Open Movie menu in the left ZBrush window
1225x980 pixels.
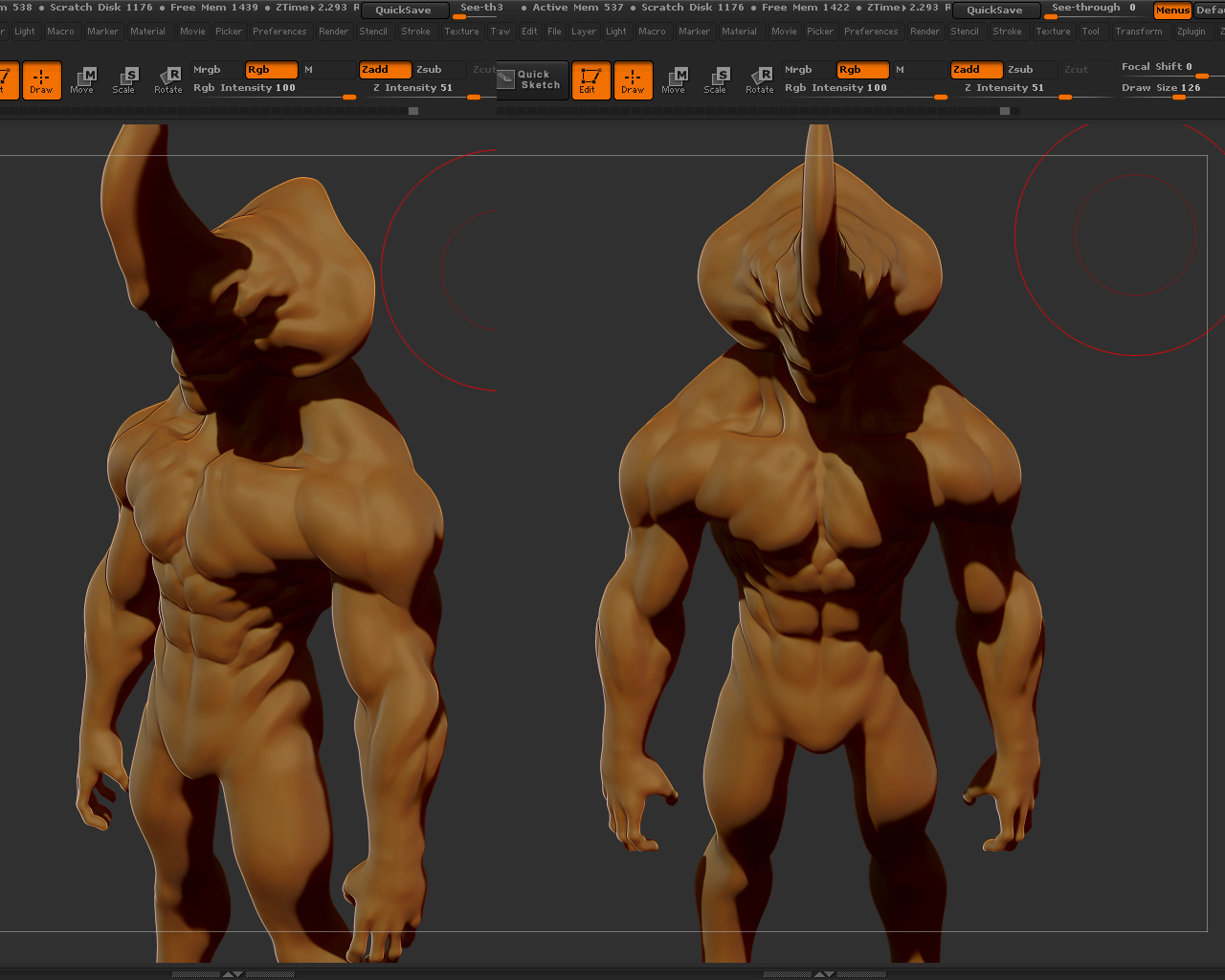[x=192, y=32]
